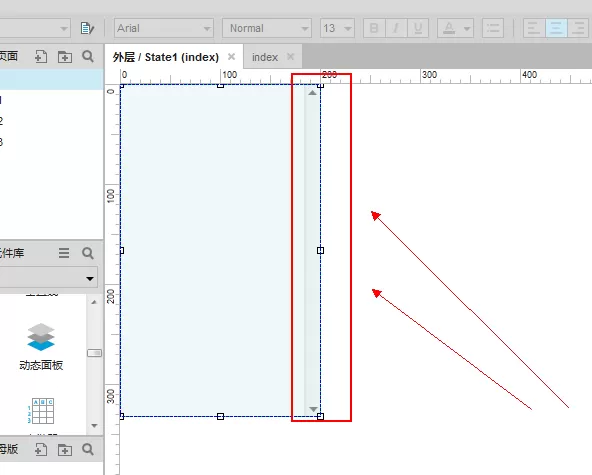Click the bottom-right resize handle of selected widget
This screenshot has width=592, height=475.
tap(320, 416)
